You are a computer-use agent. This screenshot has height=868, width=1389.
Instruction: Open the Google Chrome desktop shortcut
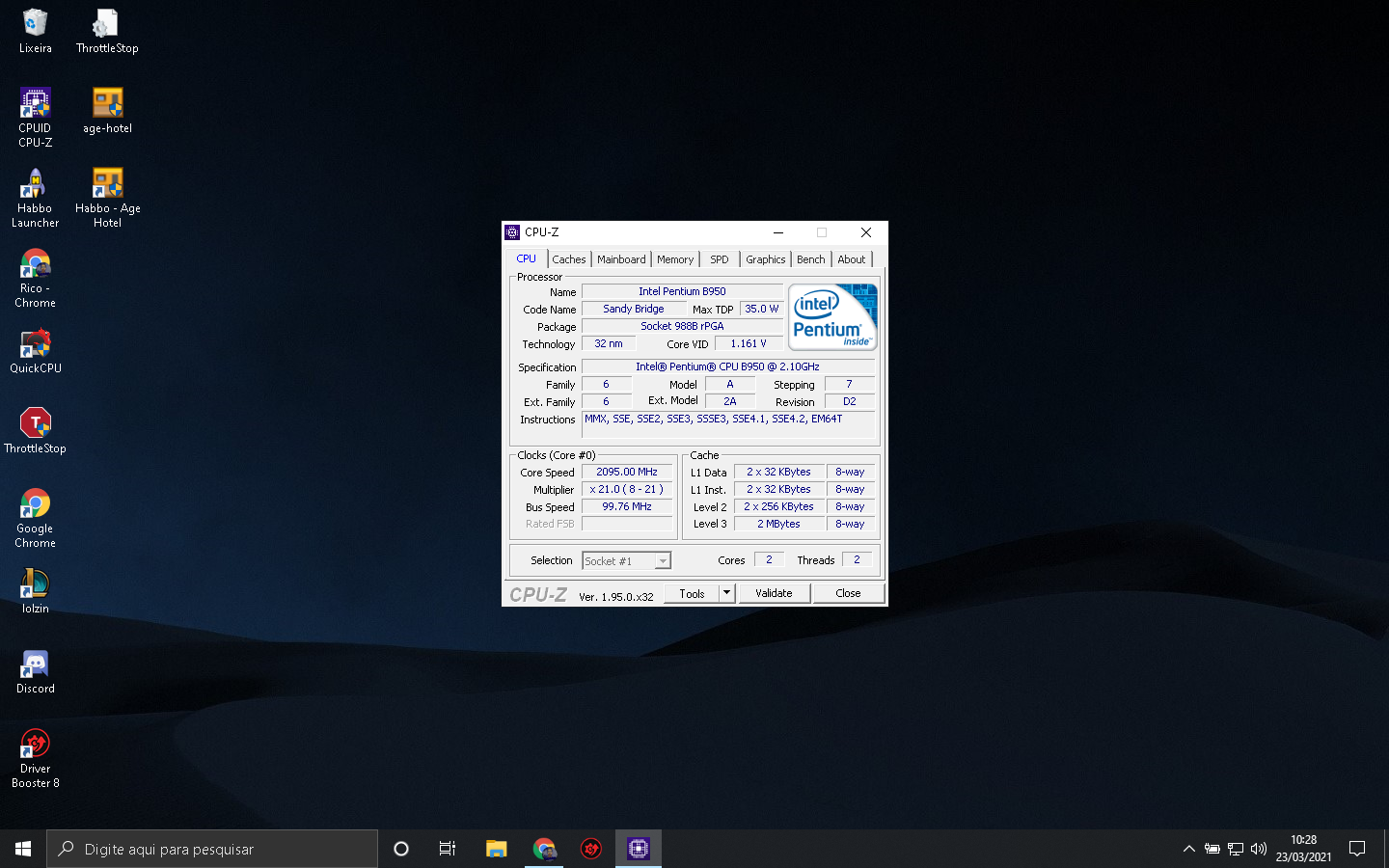pyautogui.click(x=35, y=518)
